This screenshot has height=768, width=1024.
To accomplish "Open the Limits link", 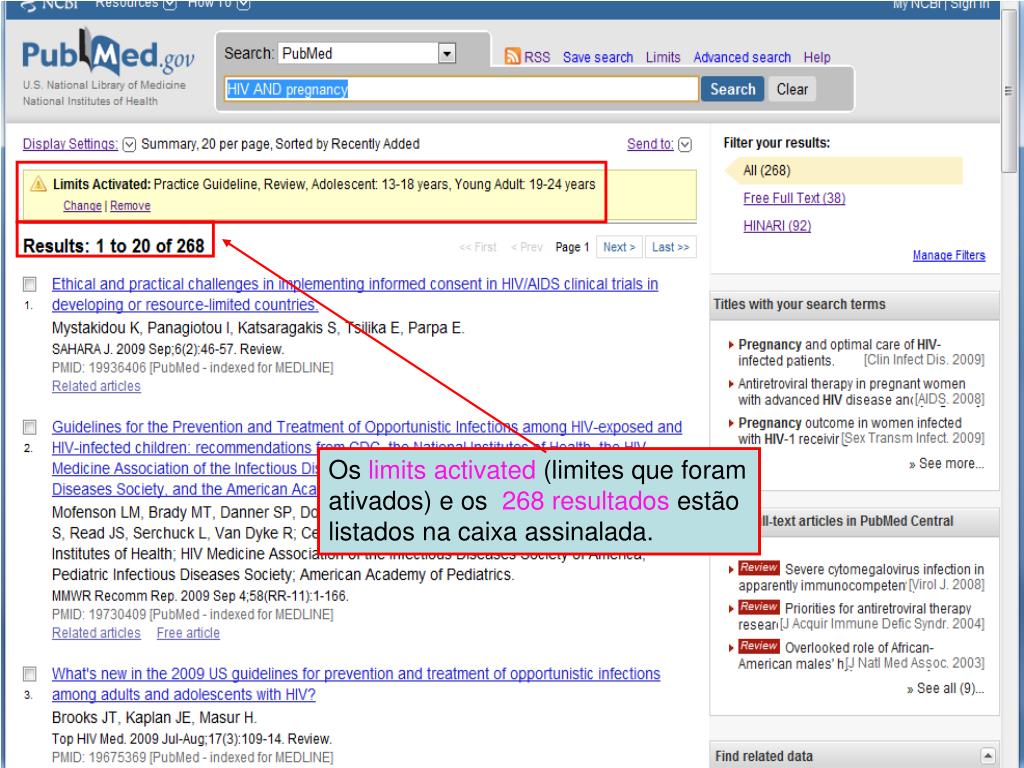I will (x=663, y=57).
